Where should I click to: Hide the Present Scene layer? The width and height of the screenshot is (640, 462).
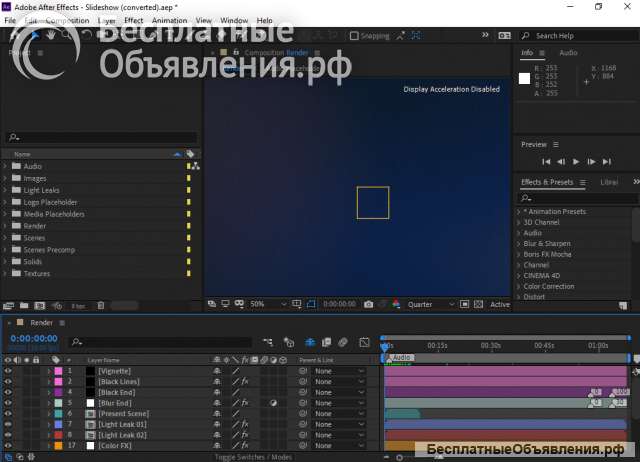tap(8, 413)
